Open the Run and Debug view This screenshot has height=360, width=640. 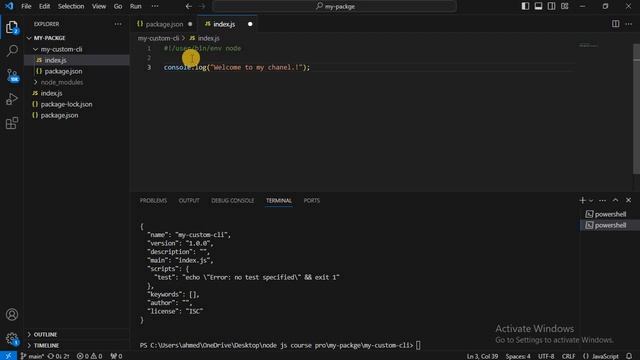(x=12, y=99)
